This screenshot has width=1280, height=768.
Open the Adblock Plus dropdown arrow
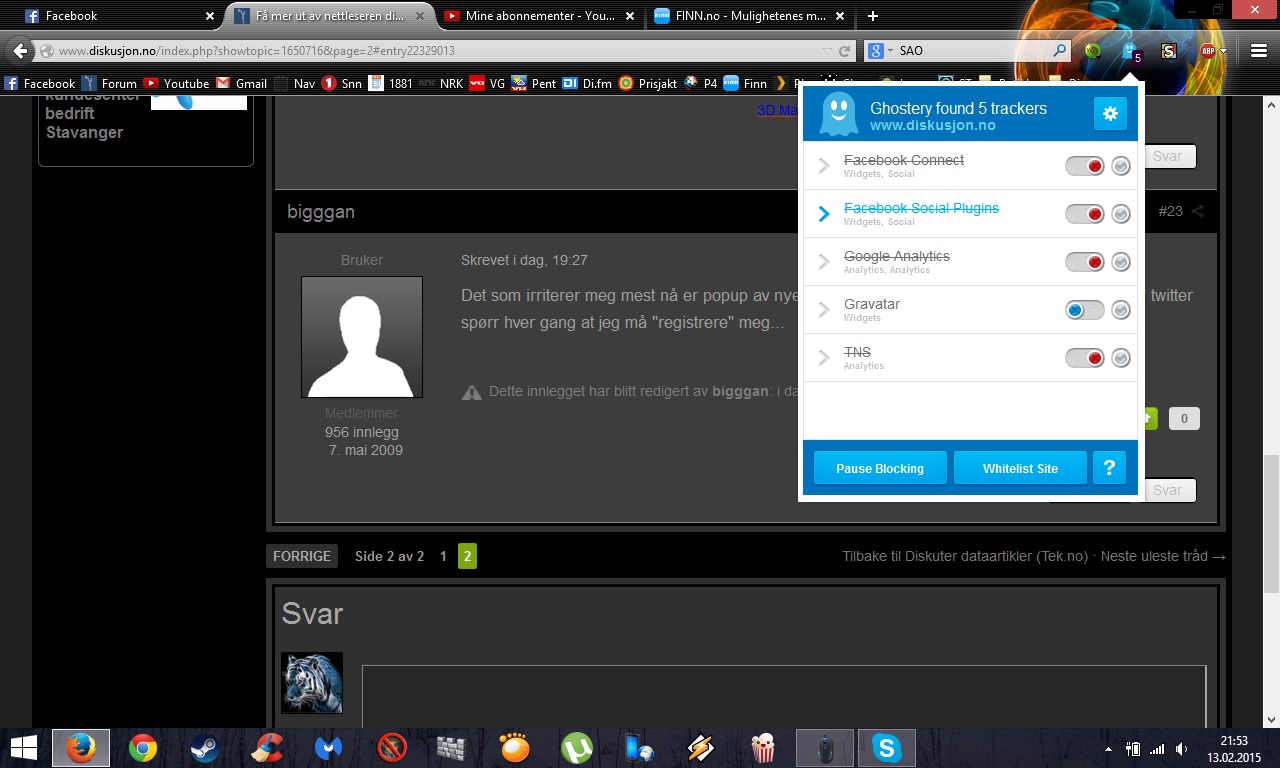[1224, 51]
